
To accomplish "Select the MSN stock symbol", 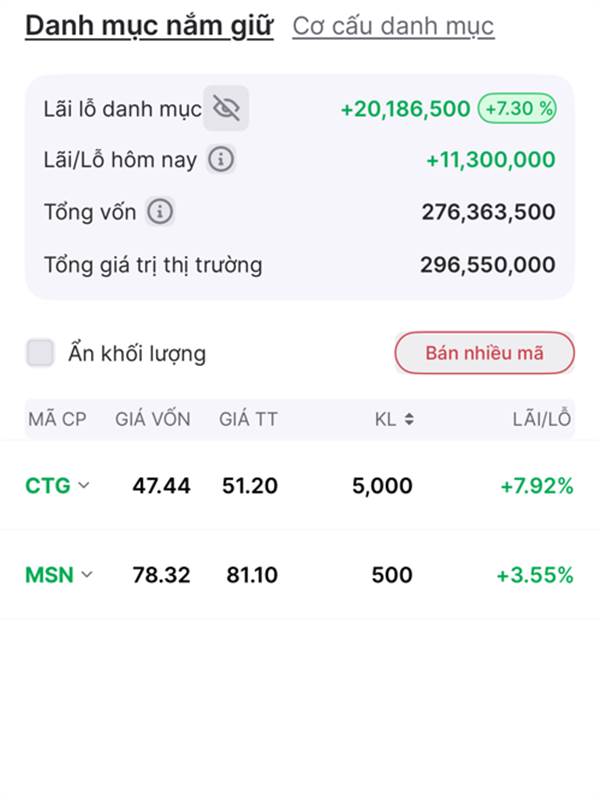I will tap(49, 575).
